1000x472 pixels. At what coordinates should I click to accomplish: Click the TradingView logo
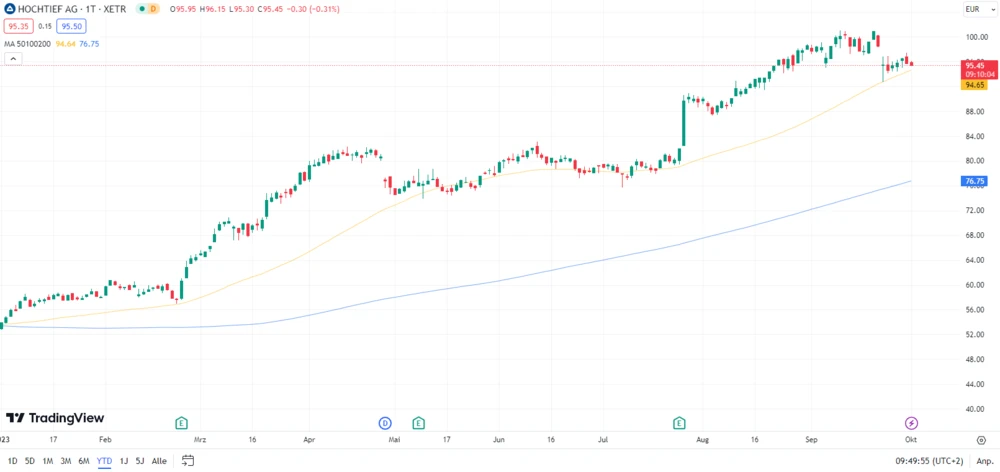(55, 418)
